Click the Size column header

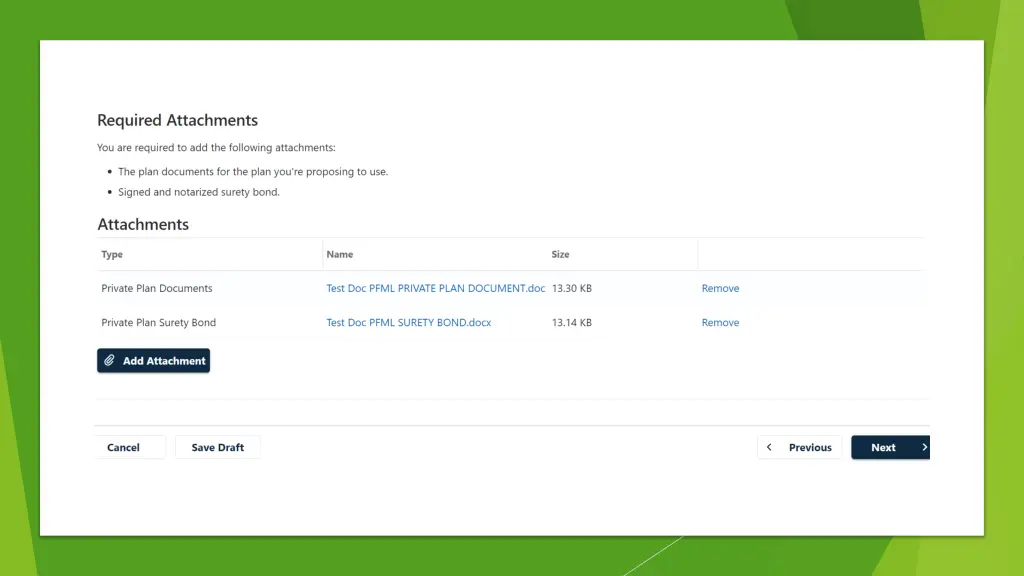point(560,255)
